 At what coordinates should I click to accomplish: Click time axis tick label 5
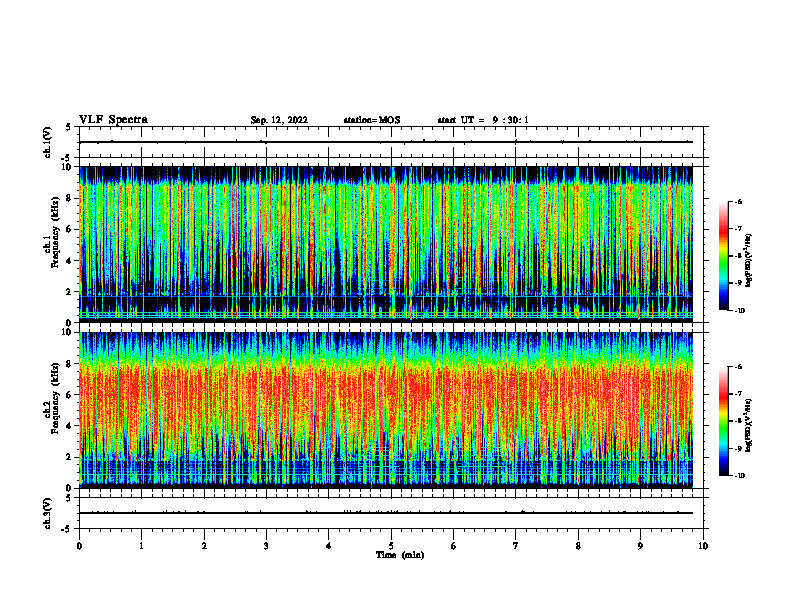[x=391, y=546]
